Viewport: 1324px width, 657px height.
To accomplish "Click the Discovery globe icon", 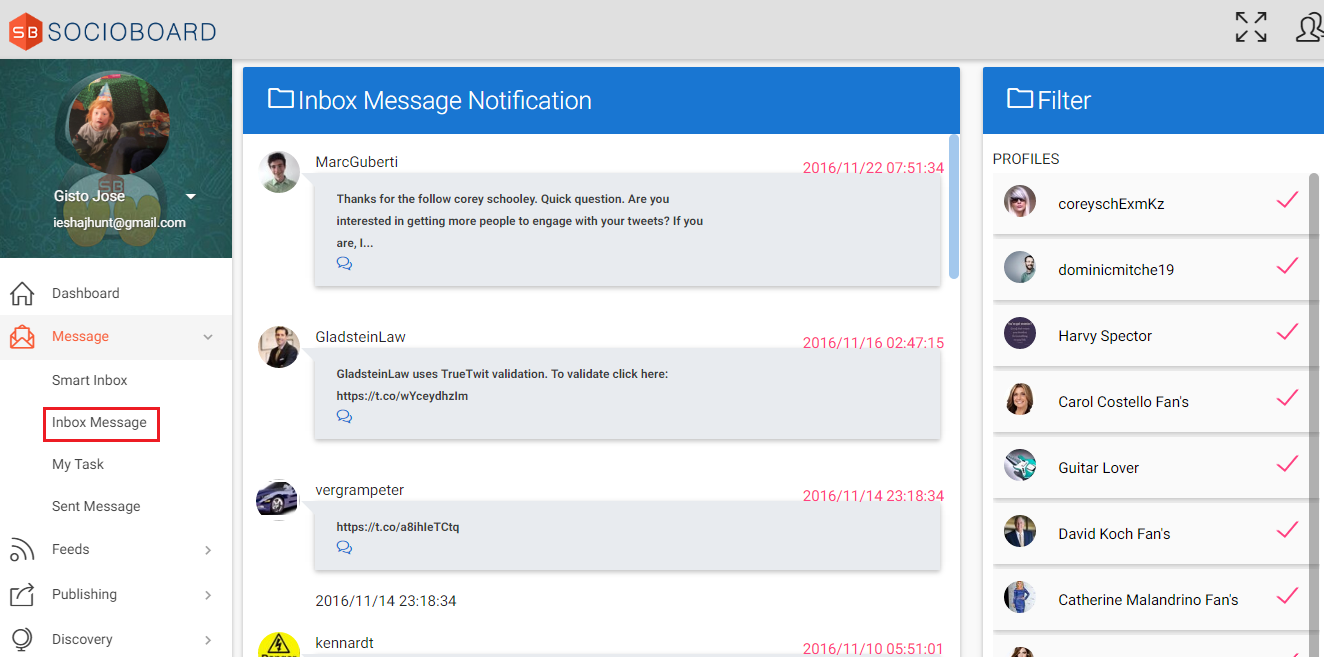I will coord(22,639).
